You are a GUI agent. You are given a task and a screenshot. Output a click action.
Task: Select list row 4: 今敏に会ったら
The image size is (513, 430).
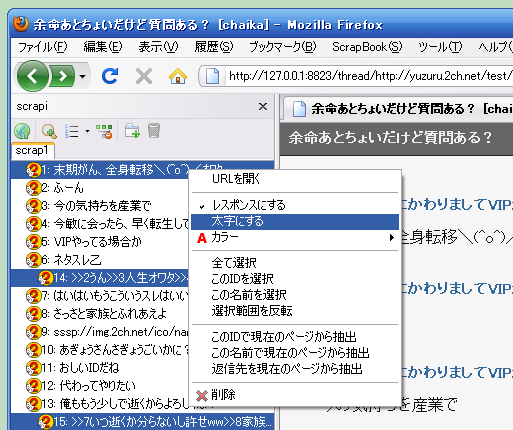click(100, 224)
